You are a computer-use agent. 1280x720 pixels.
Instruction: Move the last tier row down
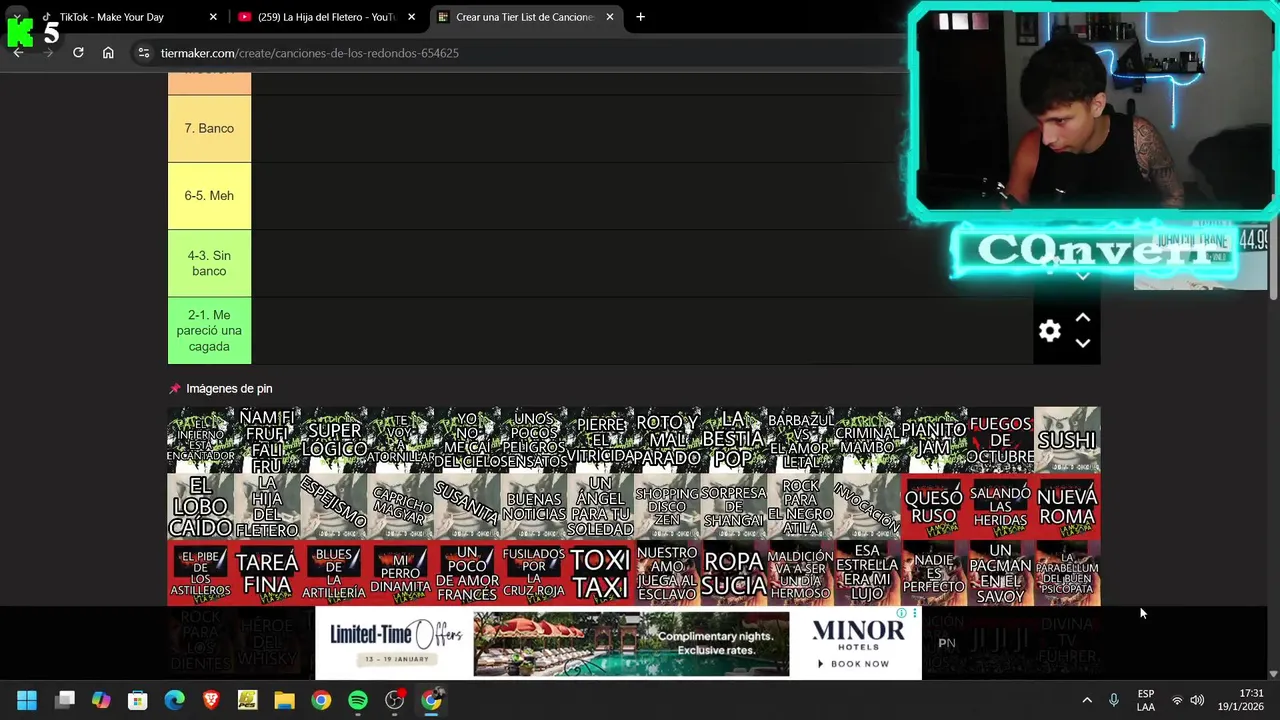click(1083, 343)
